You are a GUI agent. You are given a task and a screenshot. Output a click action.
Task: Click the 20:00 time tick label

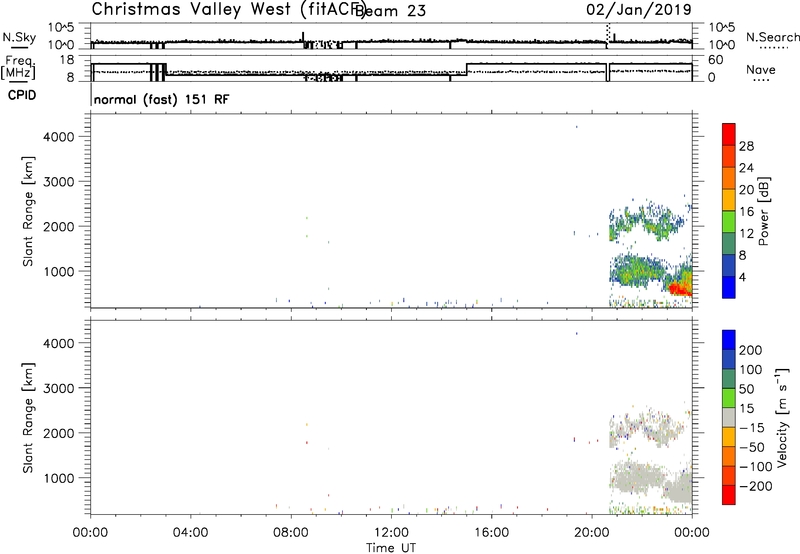[x=591, y=533]
